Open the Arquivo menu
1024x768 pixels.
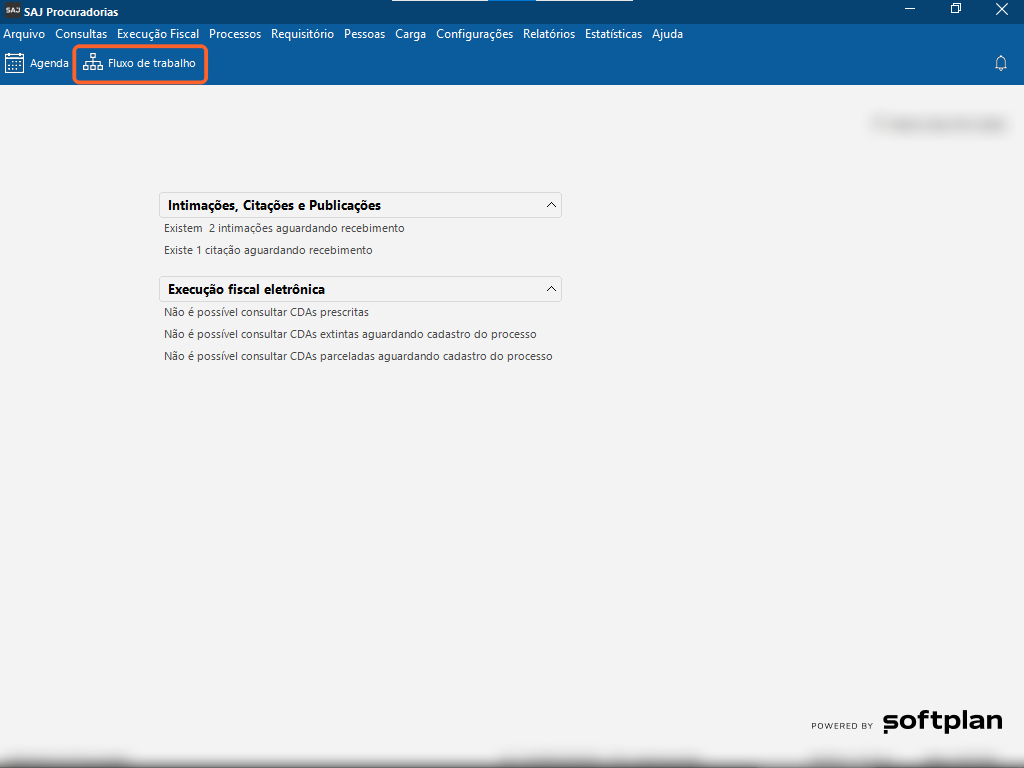24,34
